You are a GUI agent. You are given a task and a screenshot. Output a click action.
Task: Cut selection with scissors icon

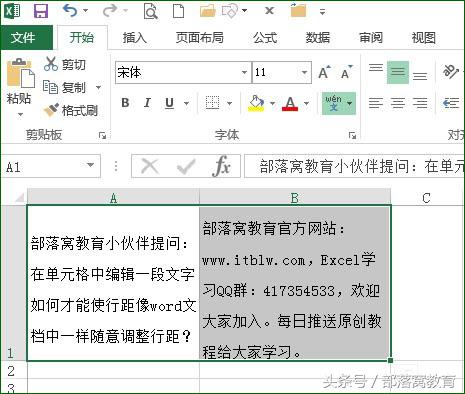(51, 64)
